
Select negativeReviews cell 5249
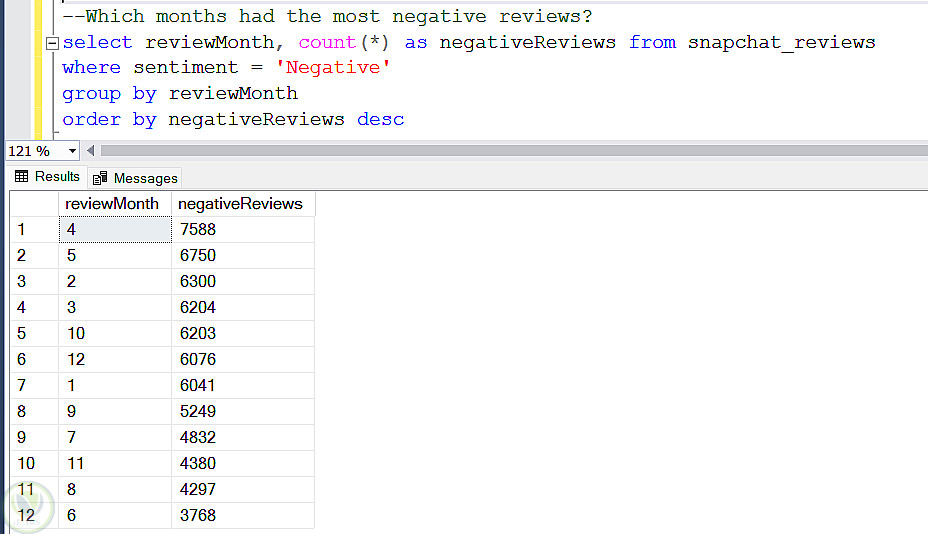(x=243, y=411)
